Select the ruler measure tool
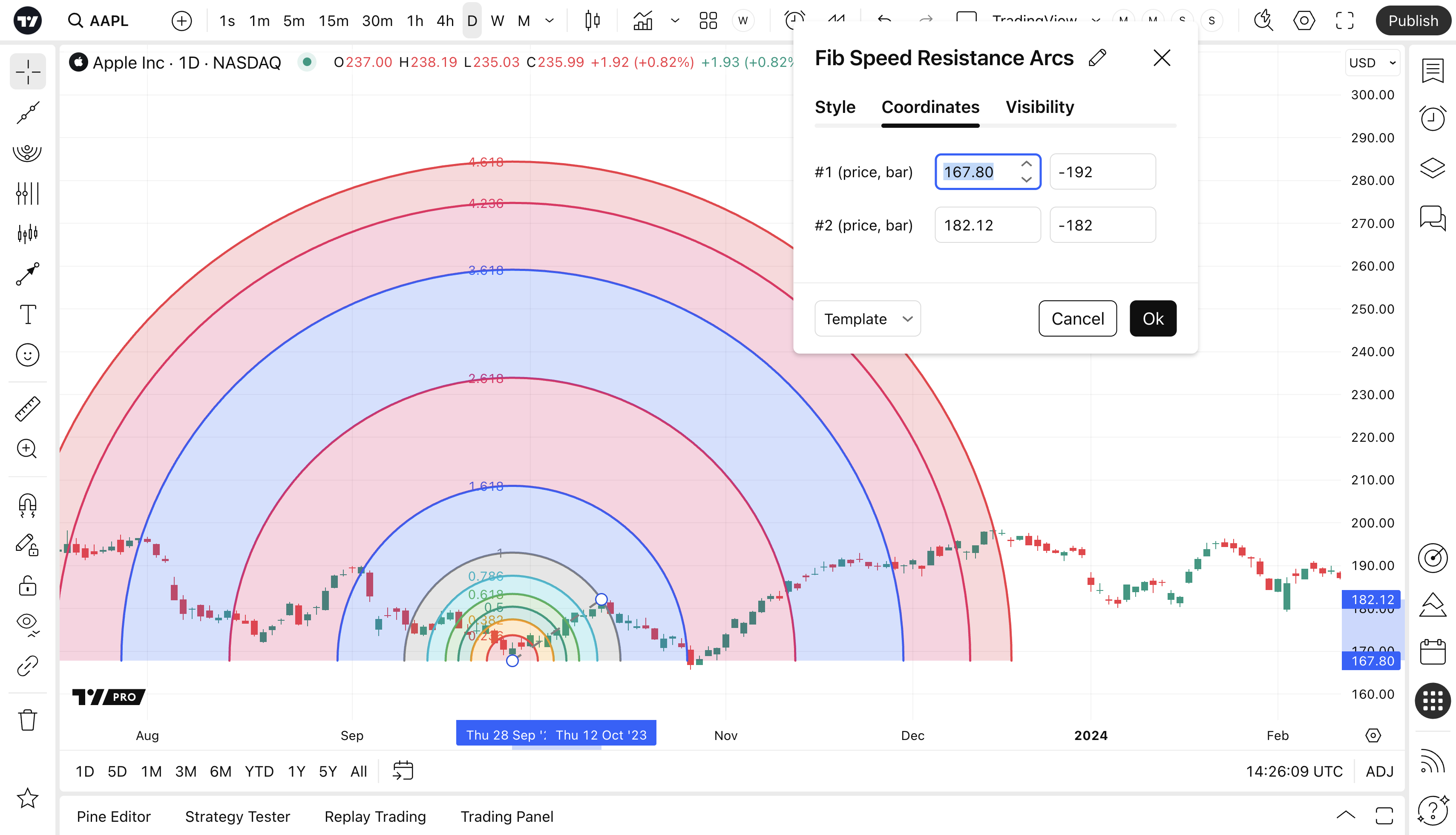Viewport: 1456px width, 835px height. [x=28, y=409]
